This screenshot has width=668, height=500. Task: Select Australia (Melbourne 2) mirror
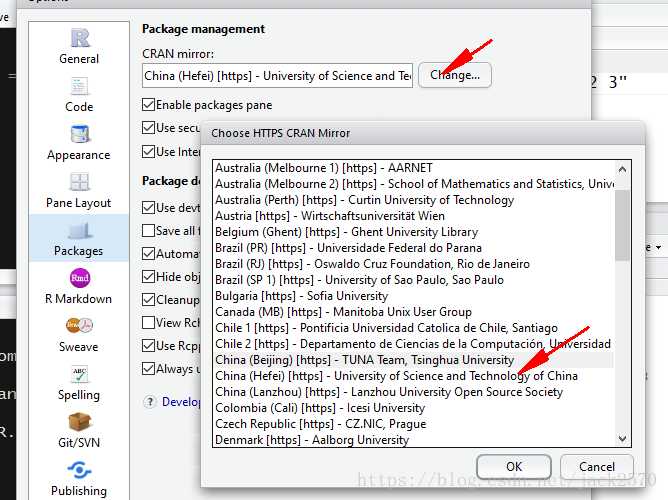[x=414, y=184]
